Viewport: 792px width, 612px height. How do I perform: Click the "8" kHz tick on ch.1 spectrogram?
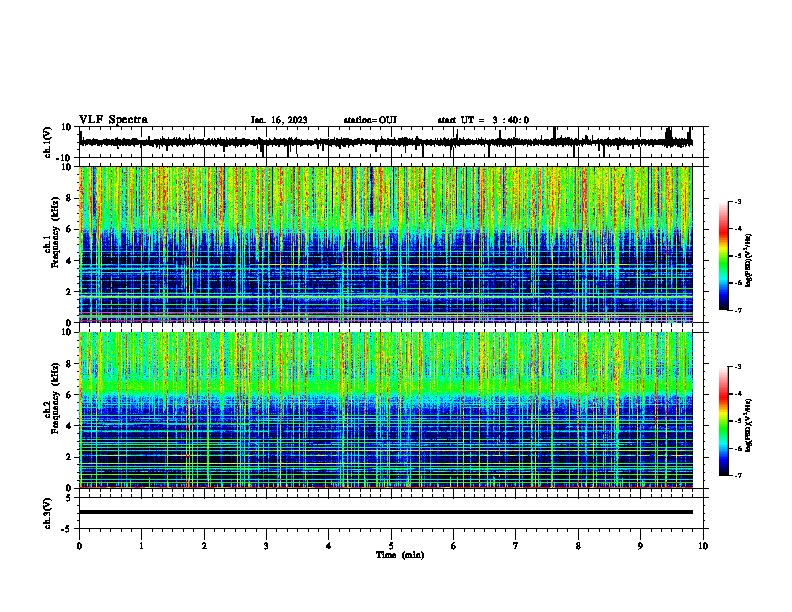coord(69,198)
